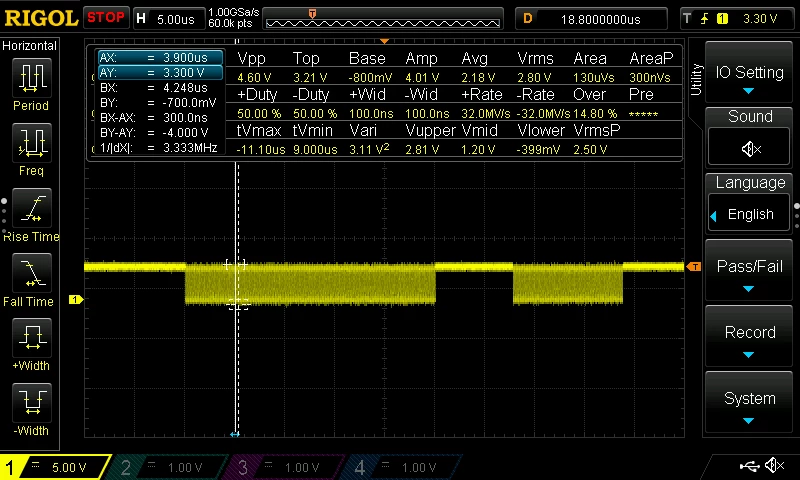Select the Freq measurement icon
The height and width of the screenshot is (480, 800).
pyautogui.click(x=32, y=143)
